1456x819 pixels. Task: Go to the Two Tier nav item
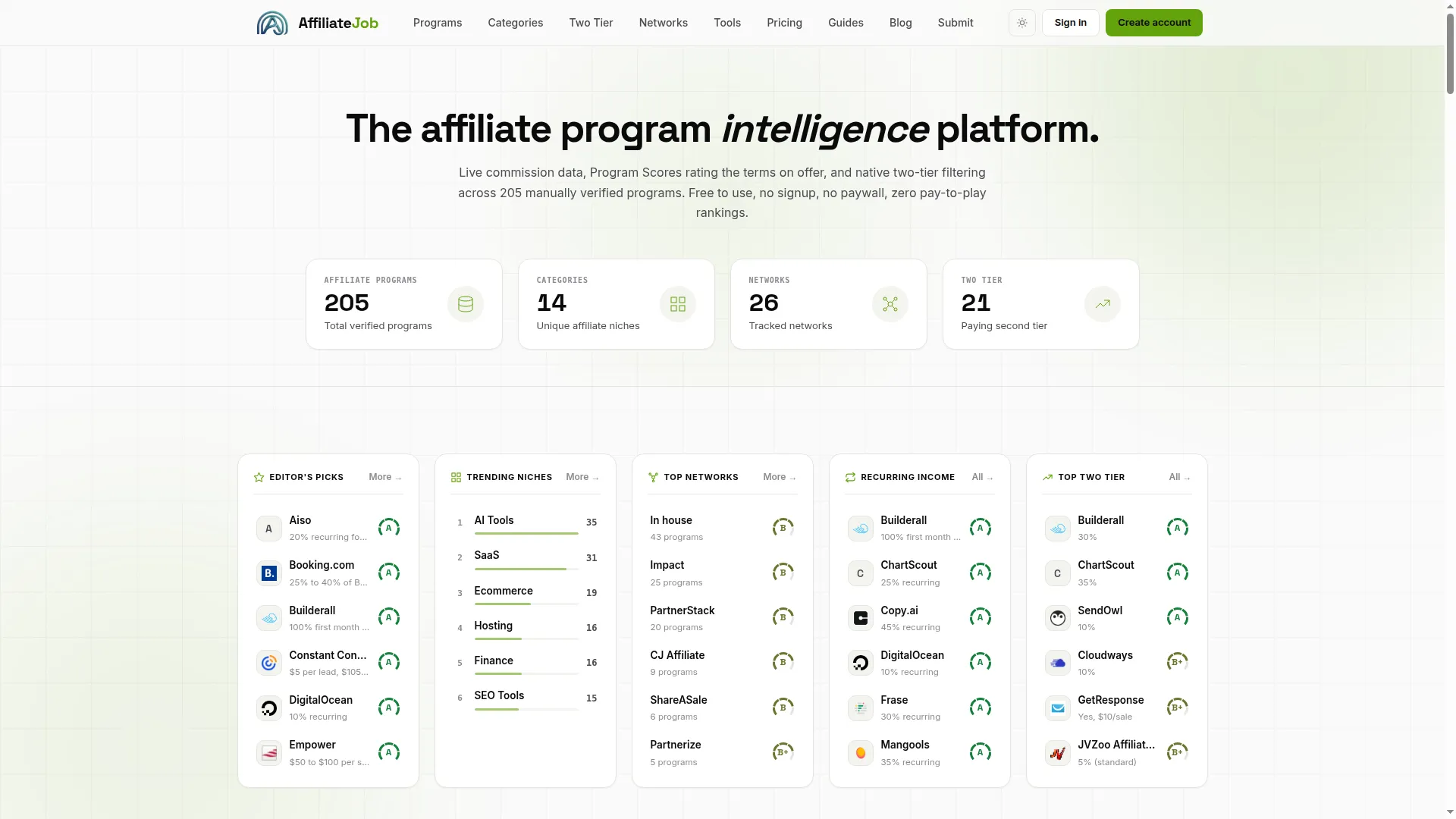[591, 23]
